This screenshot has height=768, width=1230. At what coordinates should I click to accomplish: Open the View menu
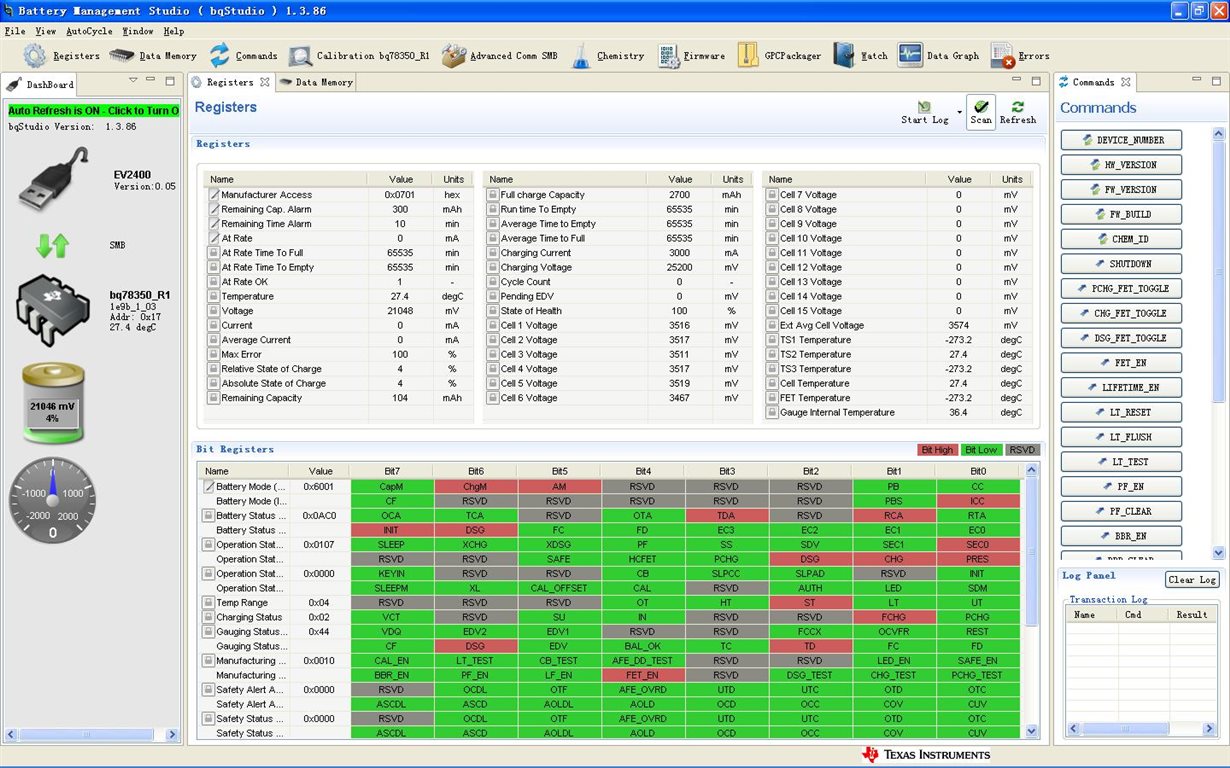pos(46,31)
